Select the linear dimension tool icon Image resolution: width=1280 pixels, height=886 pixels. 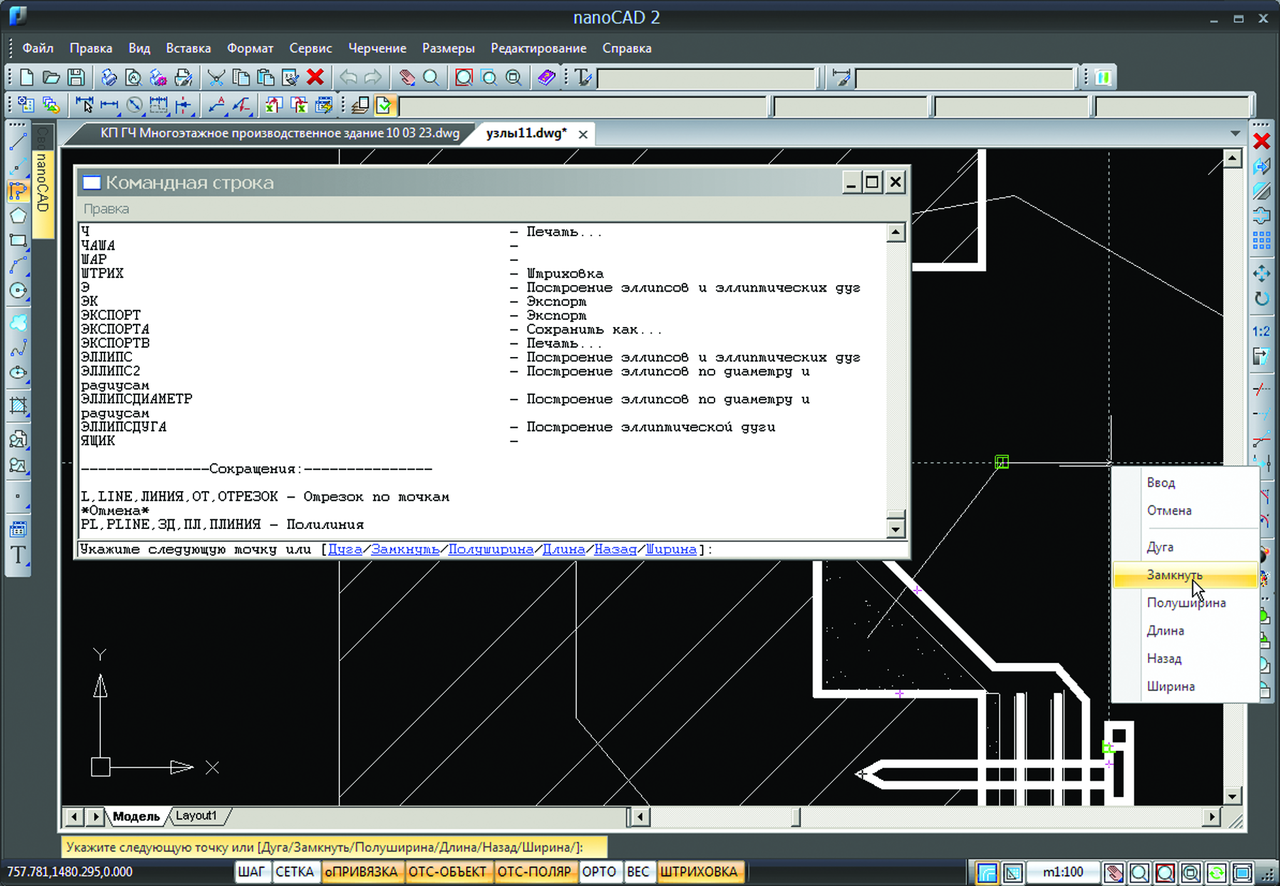click(110, 105)
